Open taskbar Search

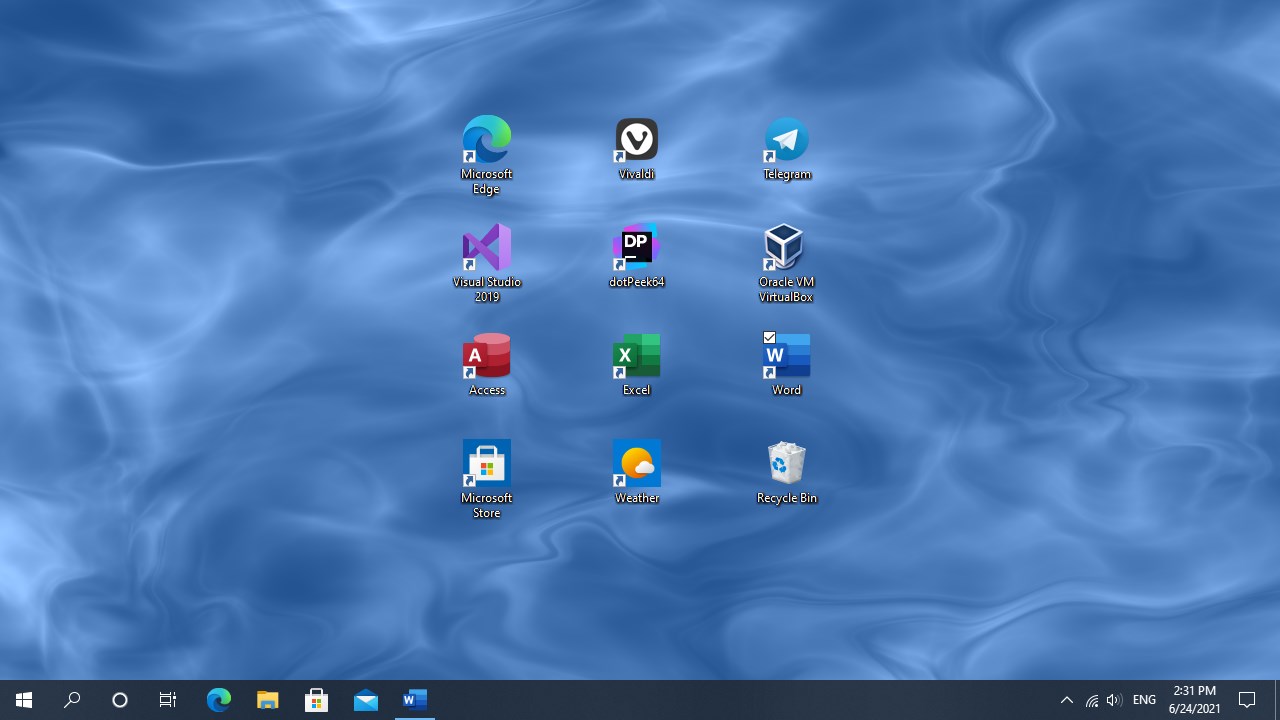click(72, 700)
